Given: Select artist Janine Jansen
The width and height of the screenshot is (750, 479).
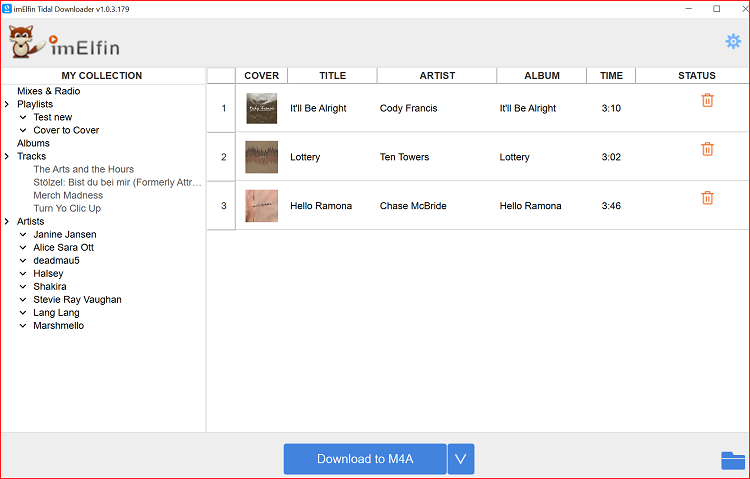Looking at the screenshot, I should pyautogui.click(x=65, y=234).
